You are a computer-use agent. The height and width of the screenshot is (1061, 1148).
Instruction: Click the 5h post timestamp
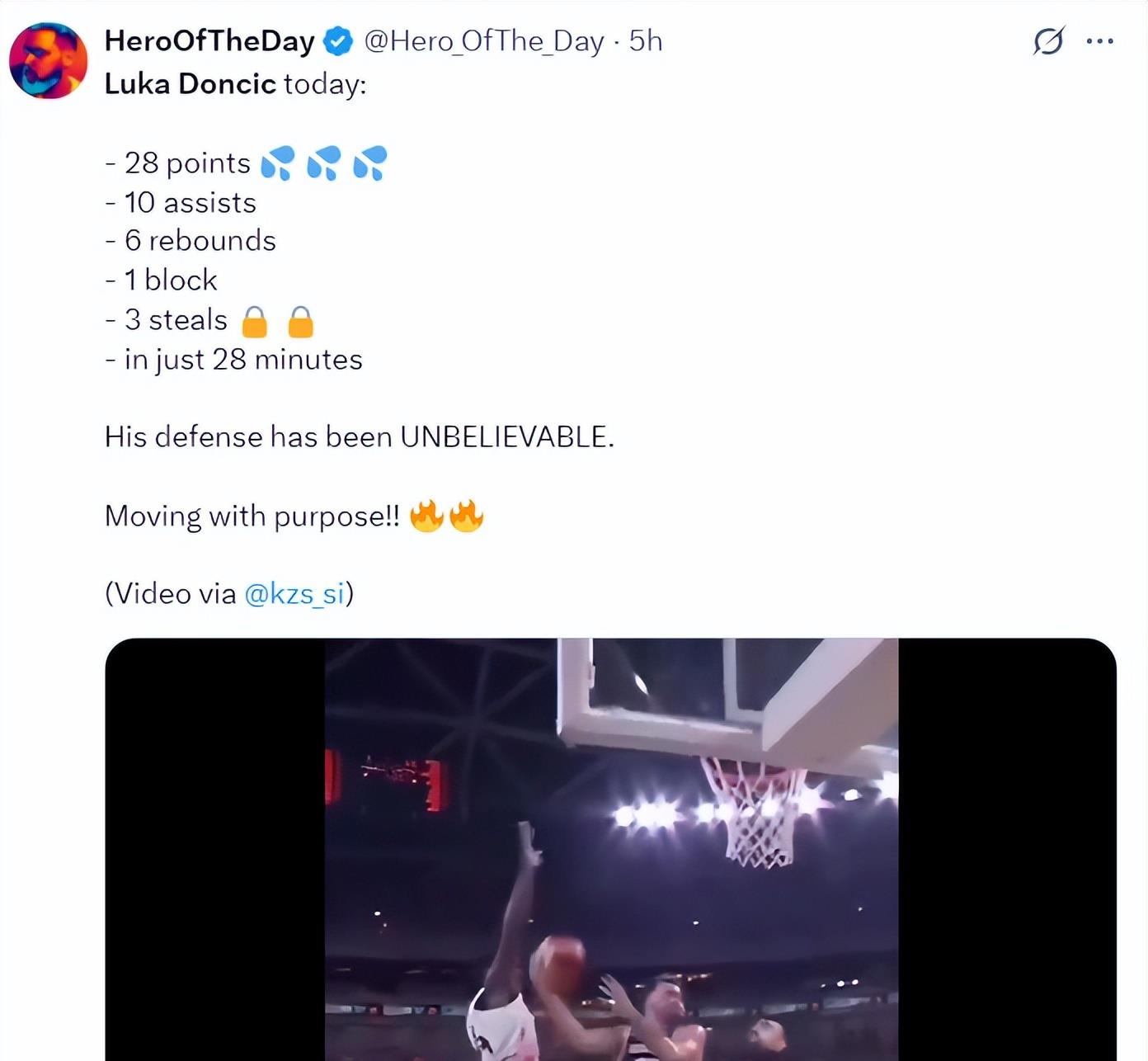[646, 41]
